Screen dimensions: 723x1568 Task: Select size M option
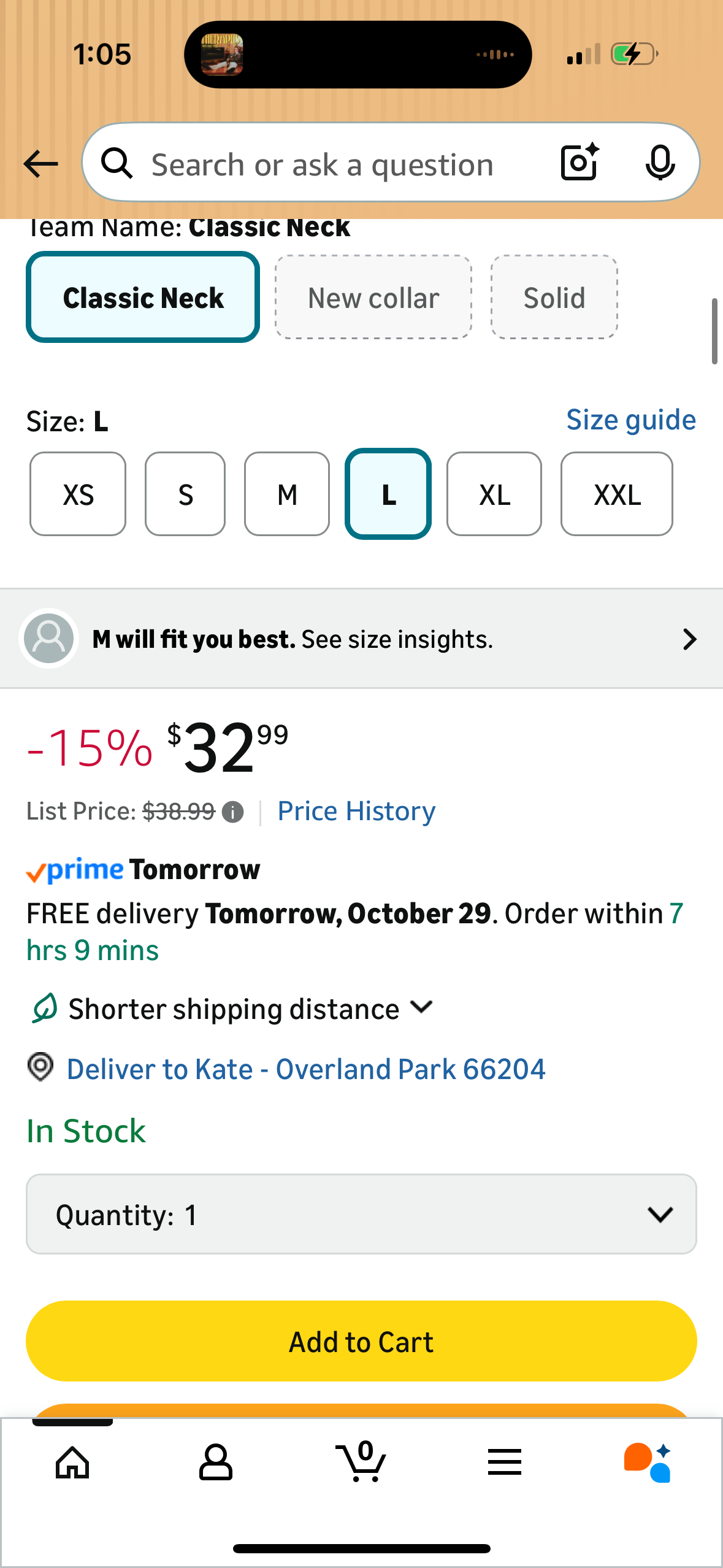[x=287, y=494]
